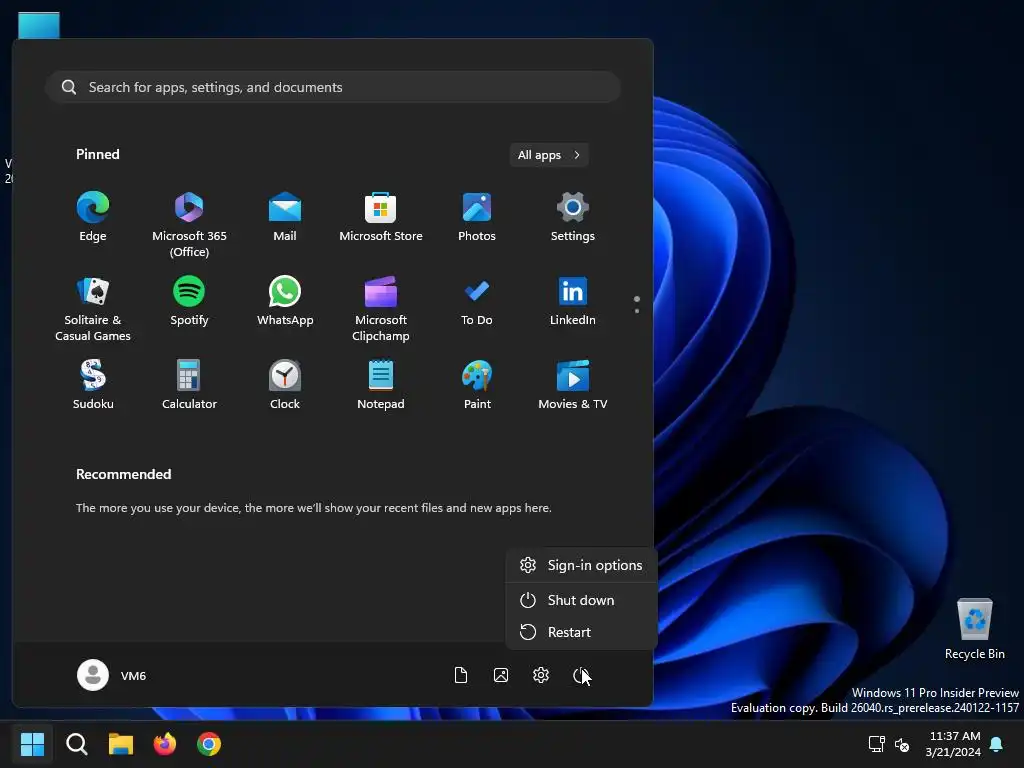Expand All apps list
This screenshot has height=768, width=1024.
549,155
